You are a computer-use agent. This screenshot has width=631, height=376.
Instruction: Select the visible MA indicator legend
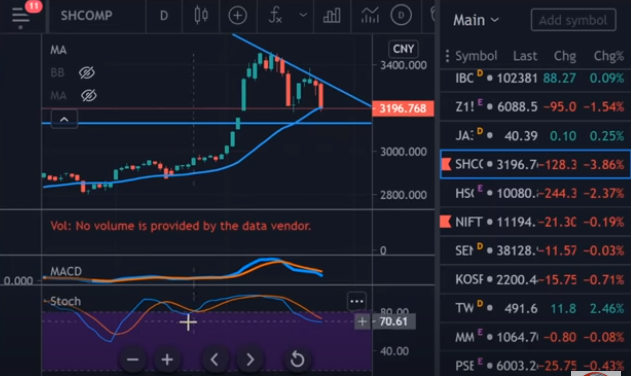point(58,50)
